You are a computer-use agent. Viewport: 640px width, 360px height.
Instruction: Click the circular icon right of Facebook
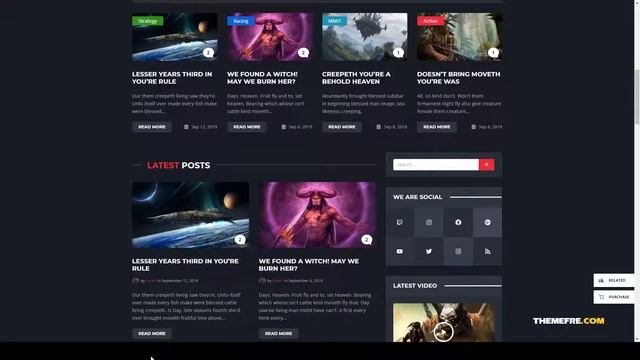click(487, 222)
